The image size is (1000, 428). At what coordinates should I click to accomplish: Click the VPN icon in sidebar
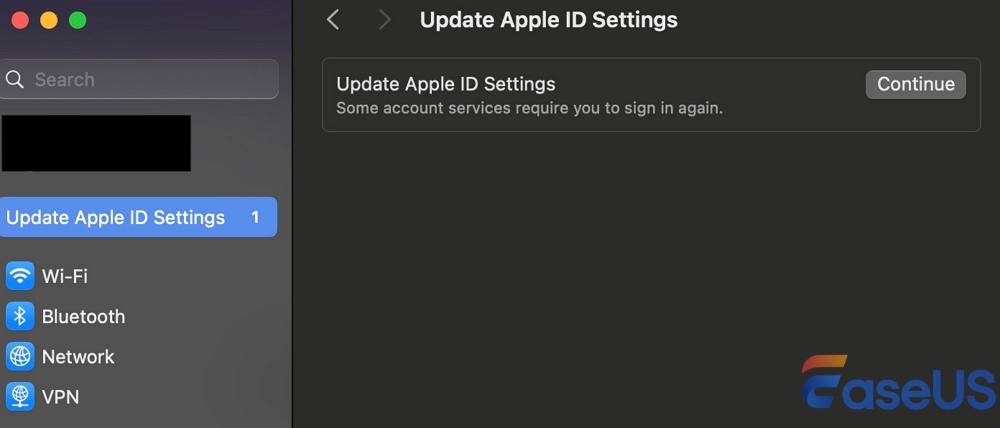click(x=20, y=397)
